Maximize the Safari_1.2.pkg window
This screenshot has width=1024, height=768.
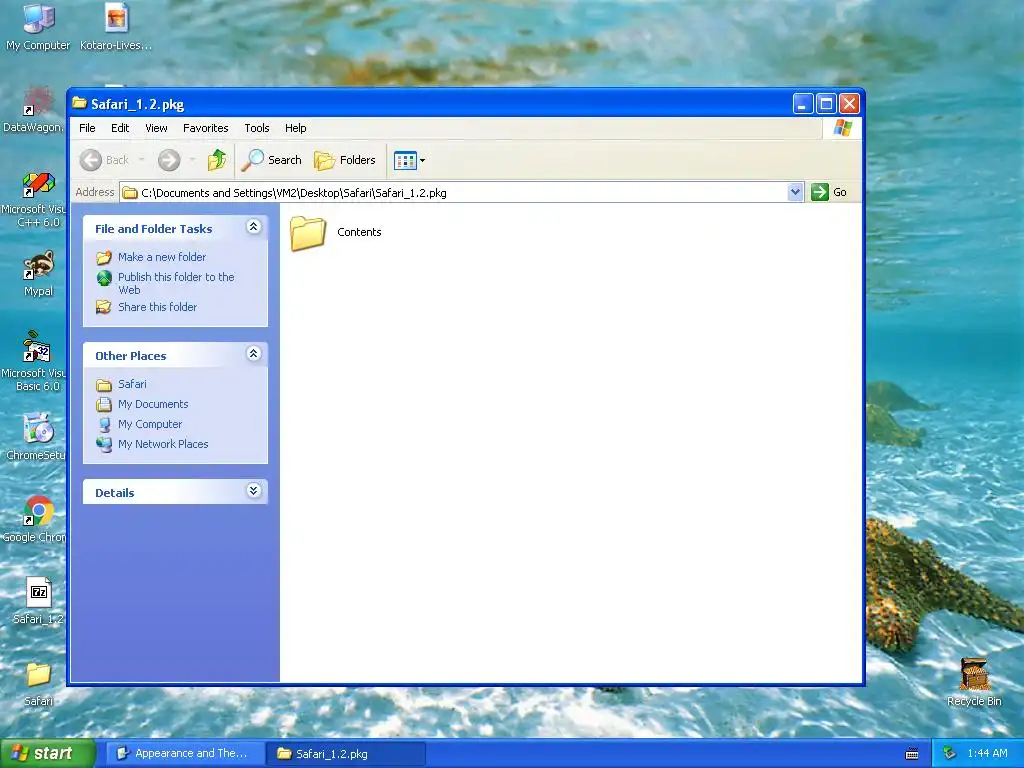(x=826, y=103)
